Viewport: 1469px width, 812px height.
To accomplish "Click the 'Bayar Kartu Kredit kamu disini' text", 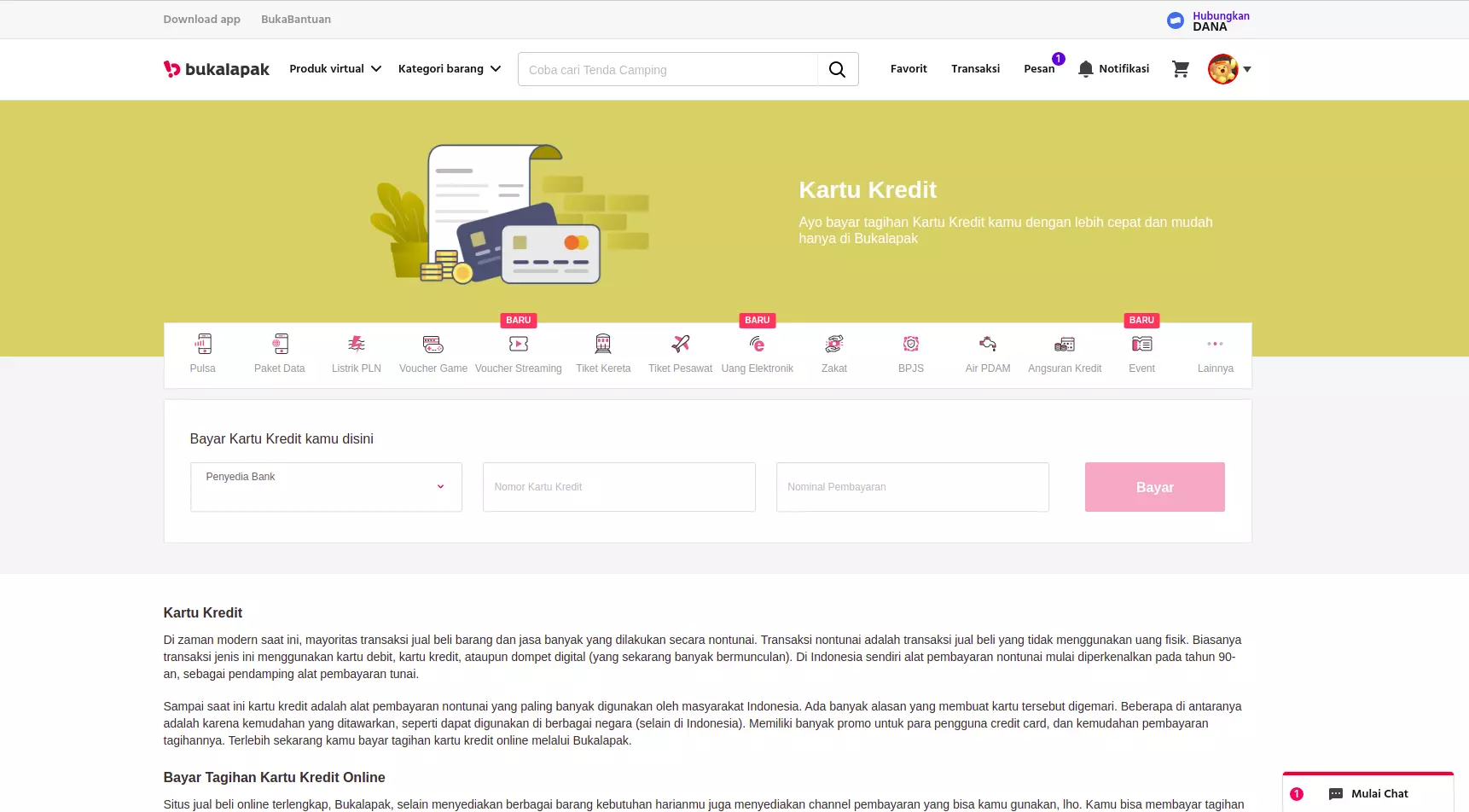I will (282, 438).
